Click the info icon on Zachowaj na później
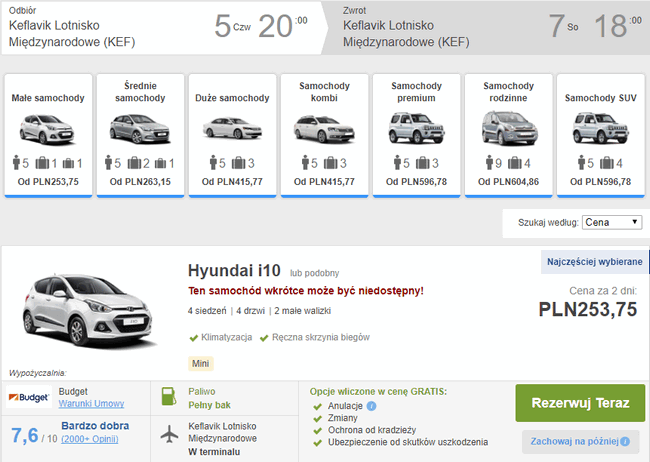 (625, 442)
